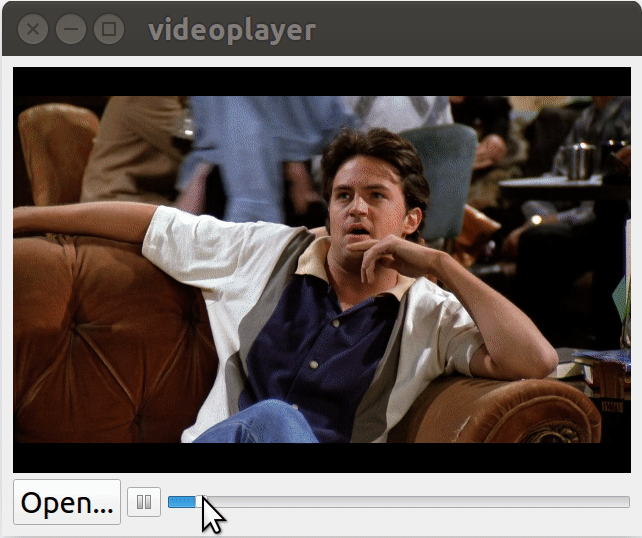The image size is (642, 538).
Task: Jump to the middle of the seek bar
Action: point(399,502)
